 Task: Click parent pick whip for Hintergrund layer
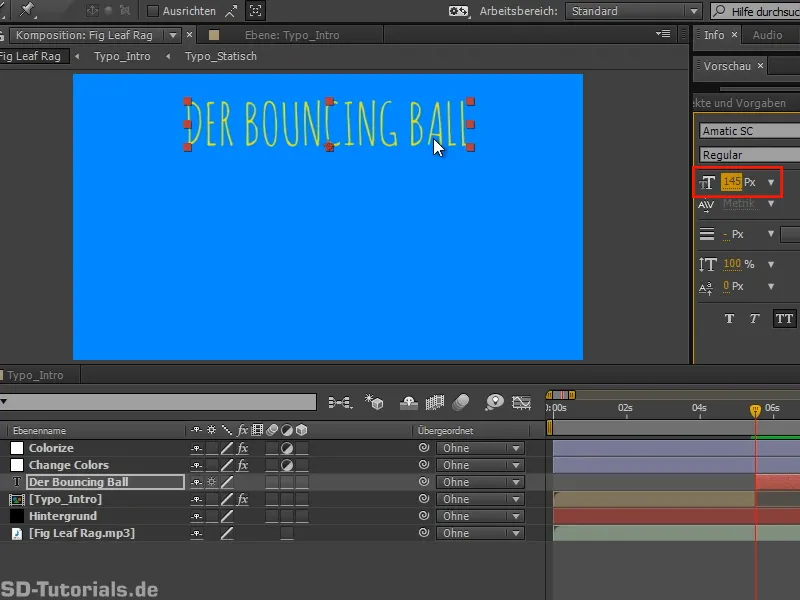(423, 515)
